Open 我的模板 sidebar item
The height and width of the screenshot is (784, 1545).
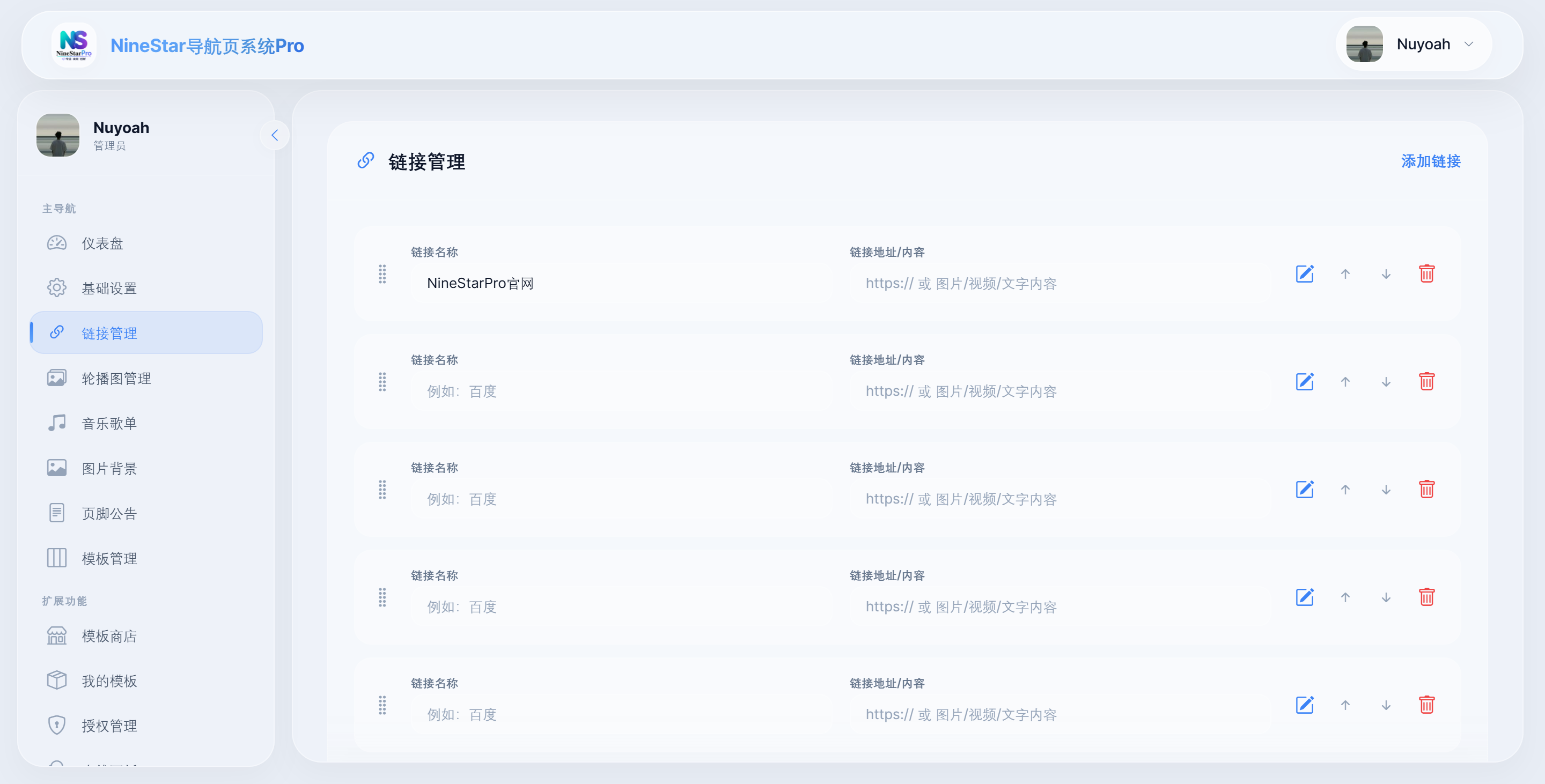click(x=146, y=681)
